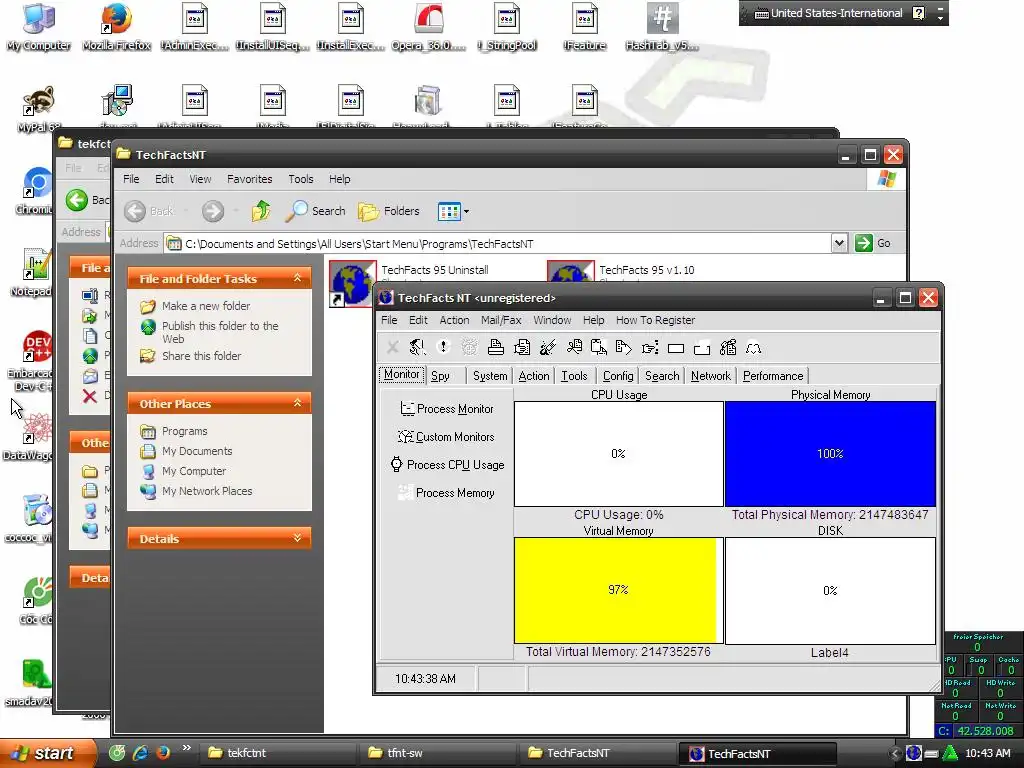Switch to the Network tab
1024x768 pixels.
(711, 376)
